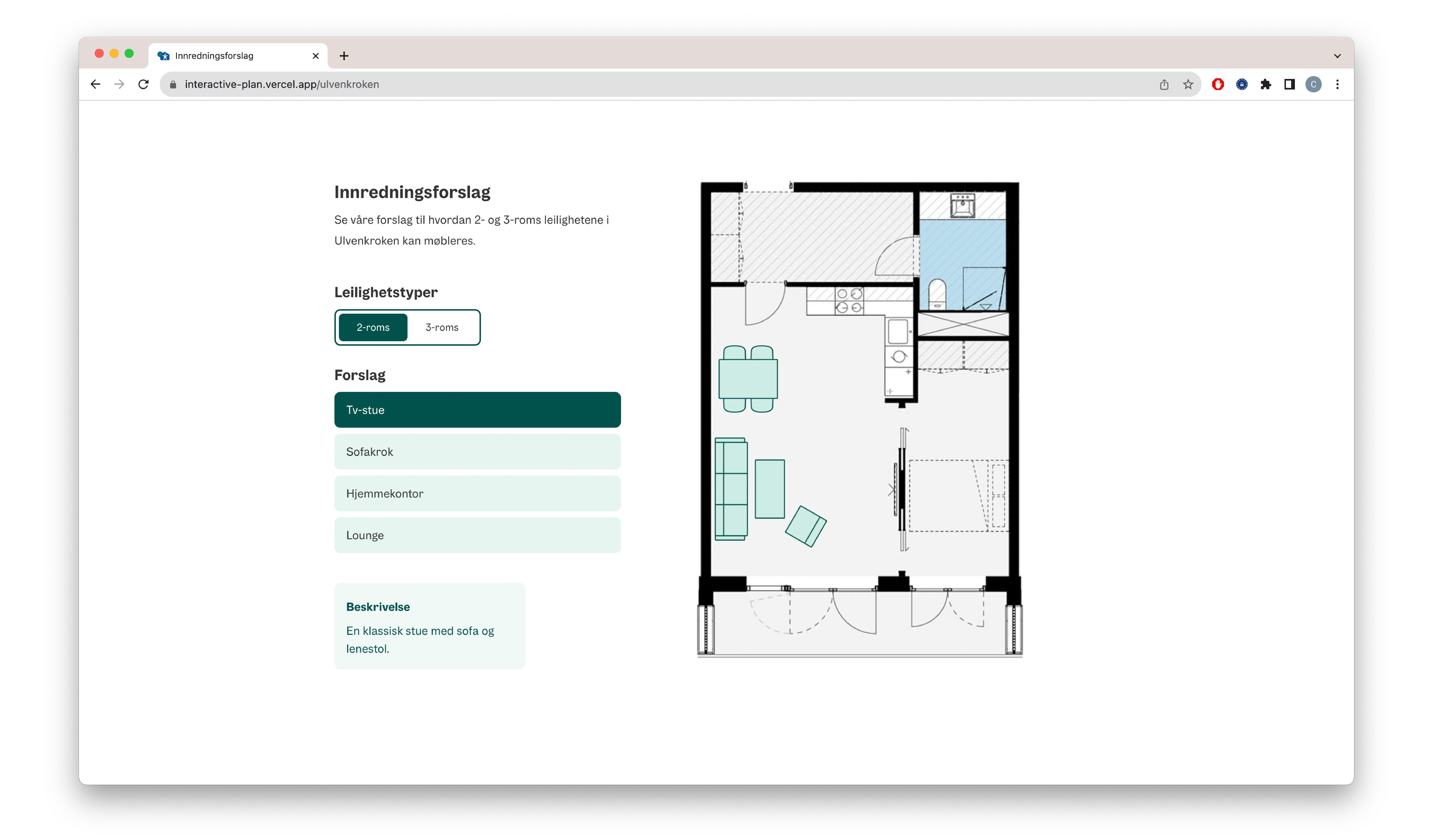Image resolution: width=1433 pixels, height=840 pixels.
Task: Click the sofa in the floor plan
Action: click(731, 489)
